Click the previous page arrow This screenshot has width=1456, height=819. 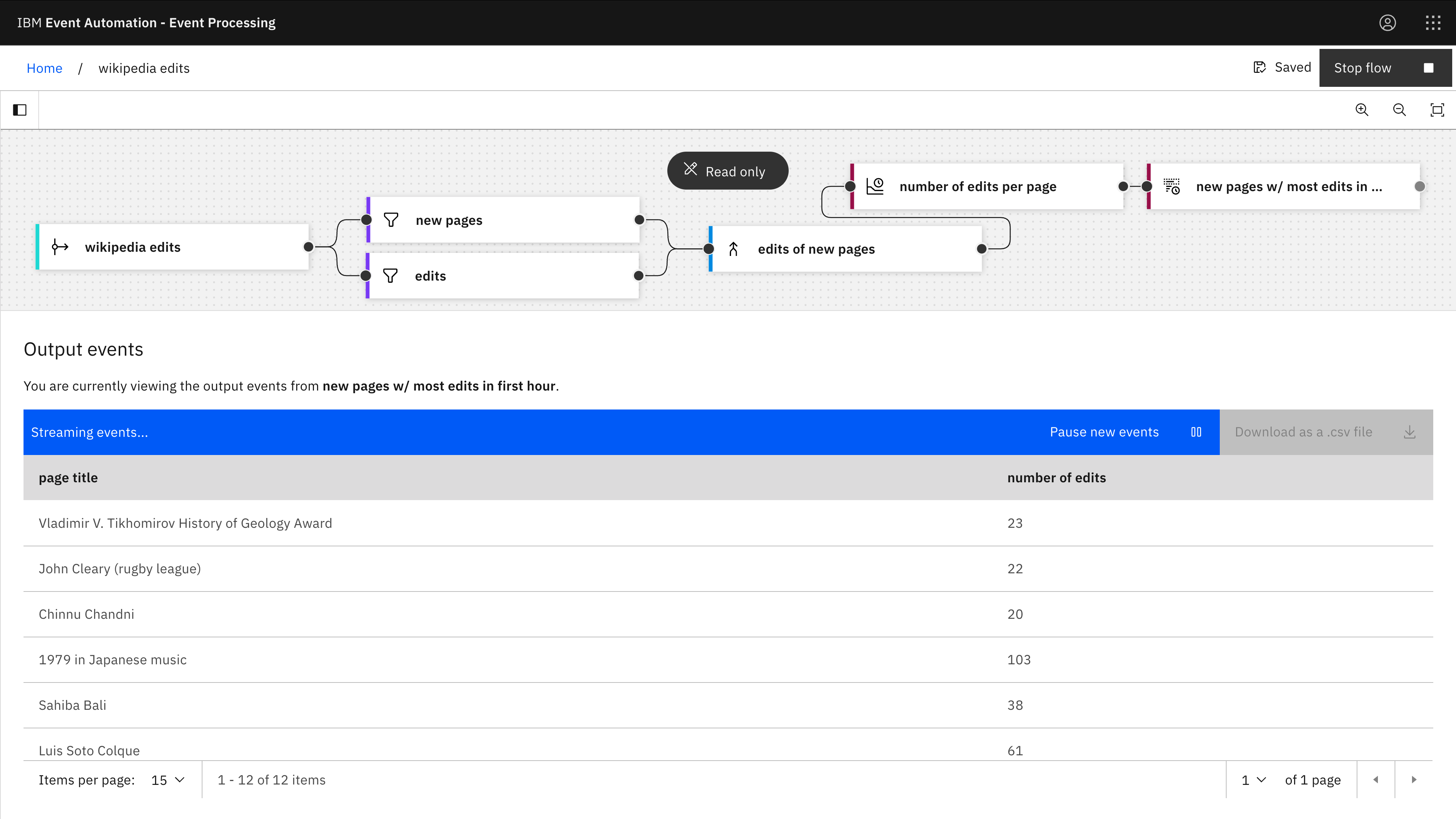1376,780
